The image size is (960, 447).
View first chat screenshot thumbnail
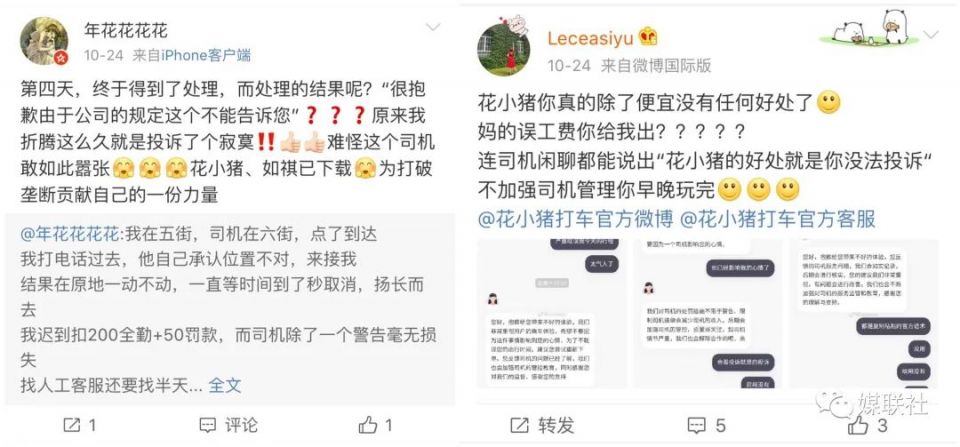552,314
